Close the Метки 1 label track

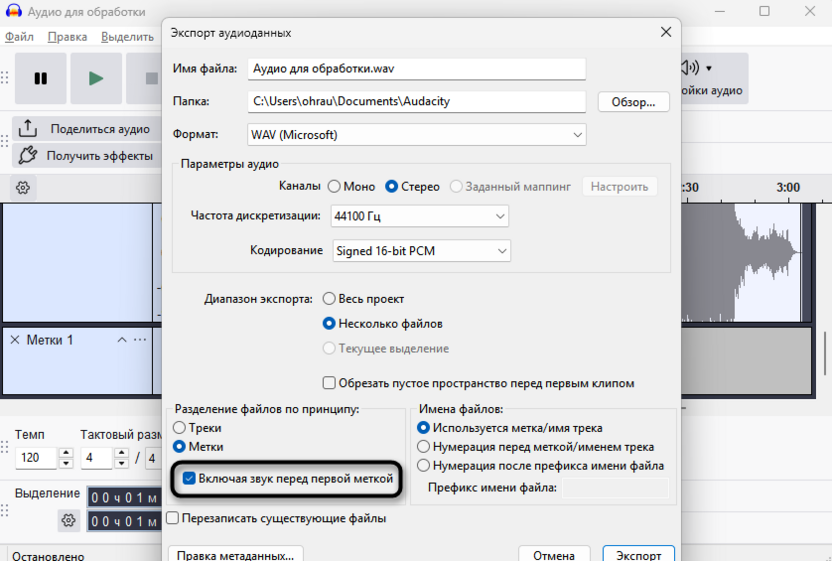coord(15,340)
